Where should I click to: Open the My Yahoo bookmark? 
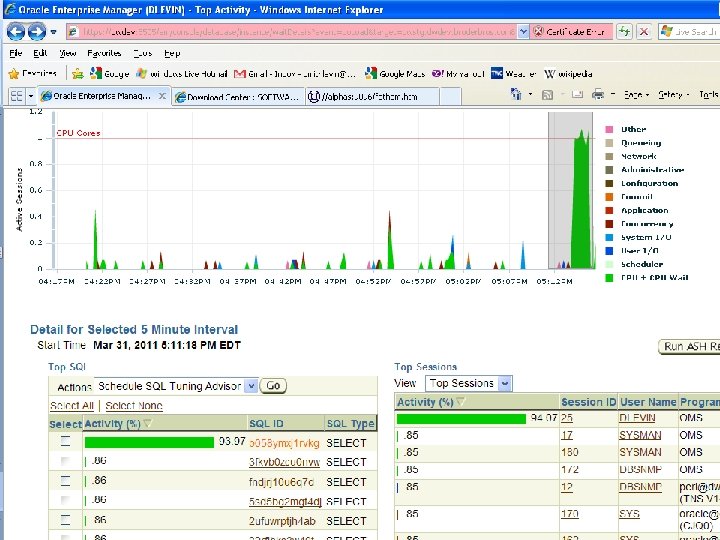pos(458,73)
